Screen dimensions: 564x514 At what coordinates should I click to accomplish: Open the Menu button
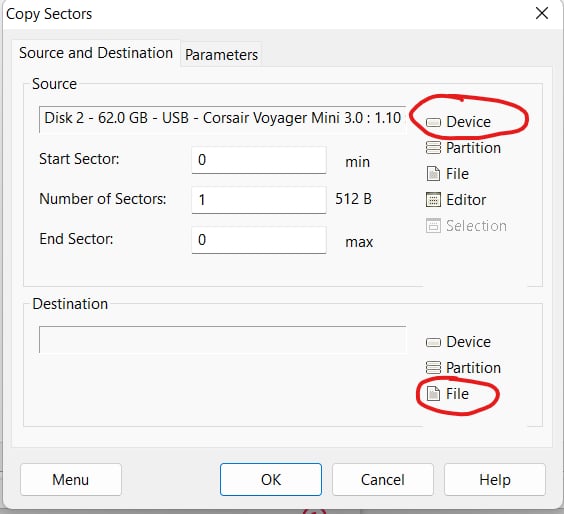pos(71,479)
